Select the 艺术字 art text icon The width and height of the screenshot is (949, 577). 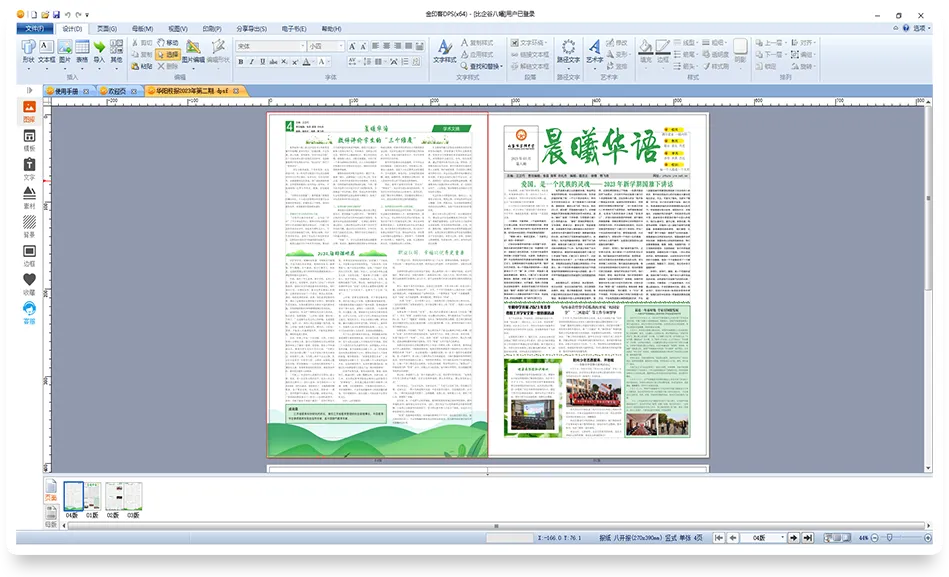[x=595, y=50]
